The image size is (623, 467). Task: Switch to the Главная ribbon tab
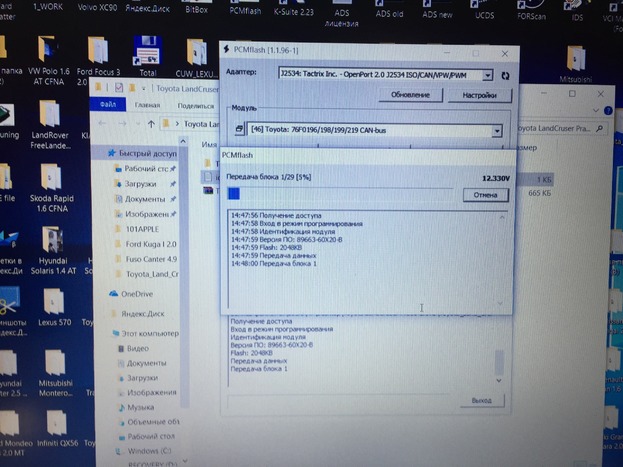coord(147,105)
